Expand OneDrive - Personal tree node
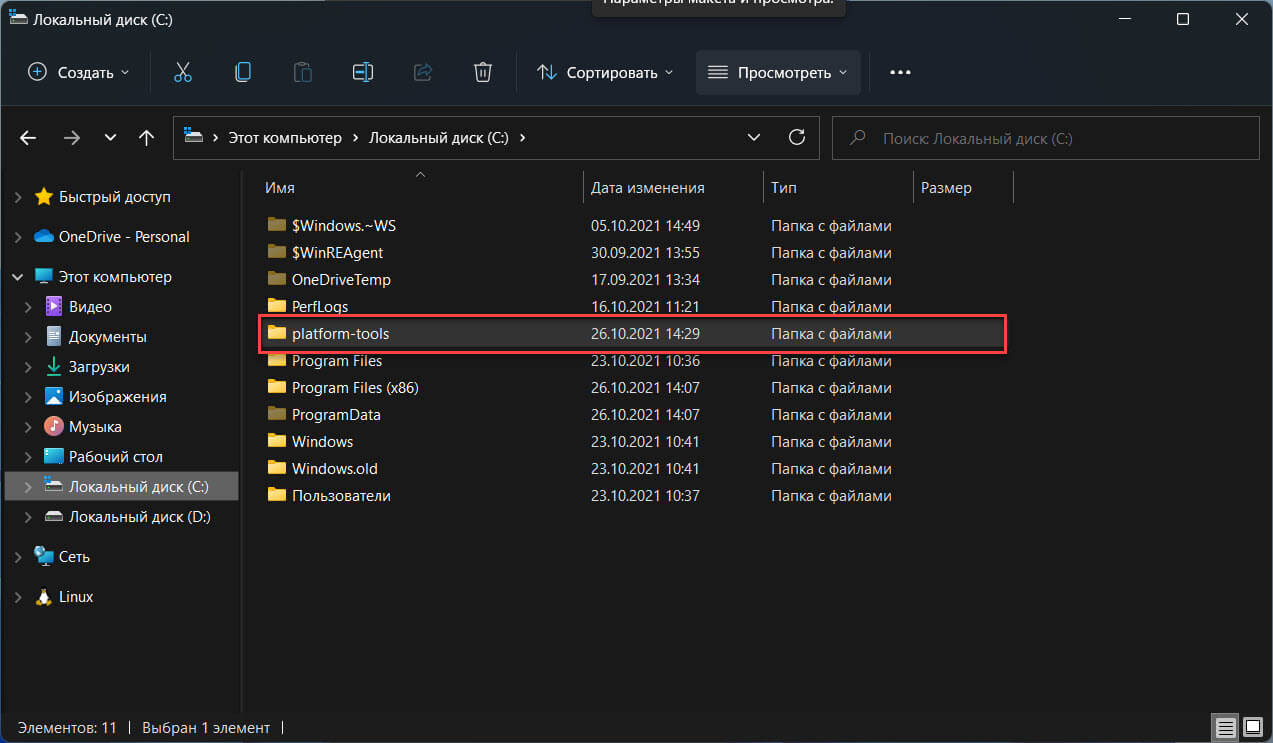The image size is (1273, 743). tap(18, 237)
